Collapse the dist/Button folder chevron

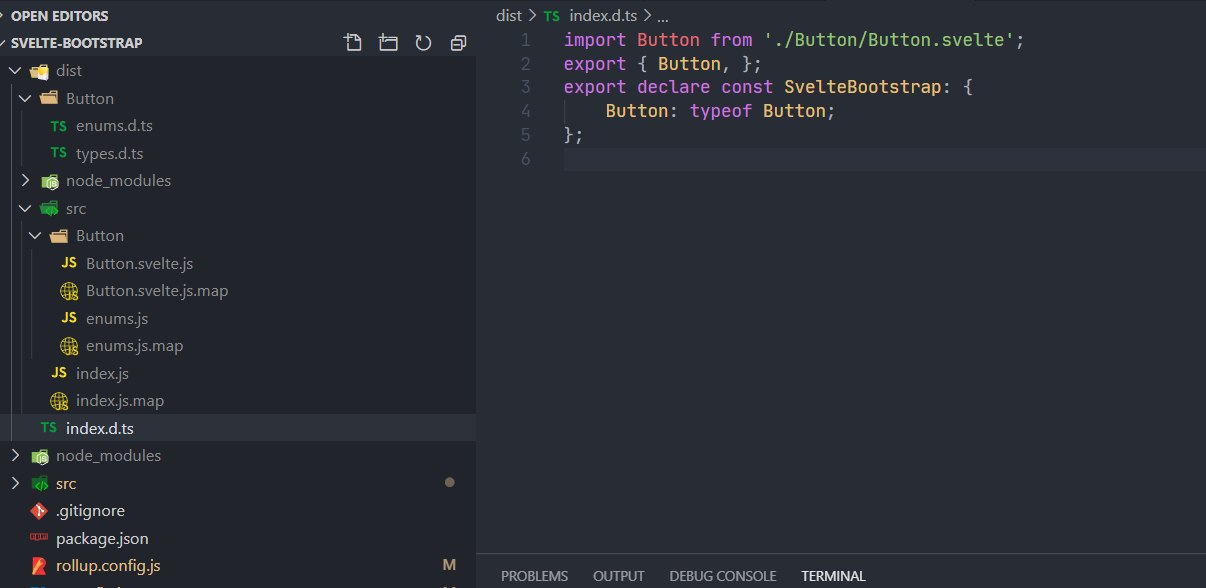(25, 99)
